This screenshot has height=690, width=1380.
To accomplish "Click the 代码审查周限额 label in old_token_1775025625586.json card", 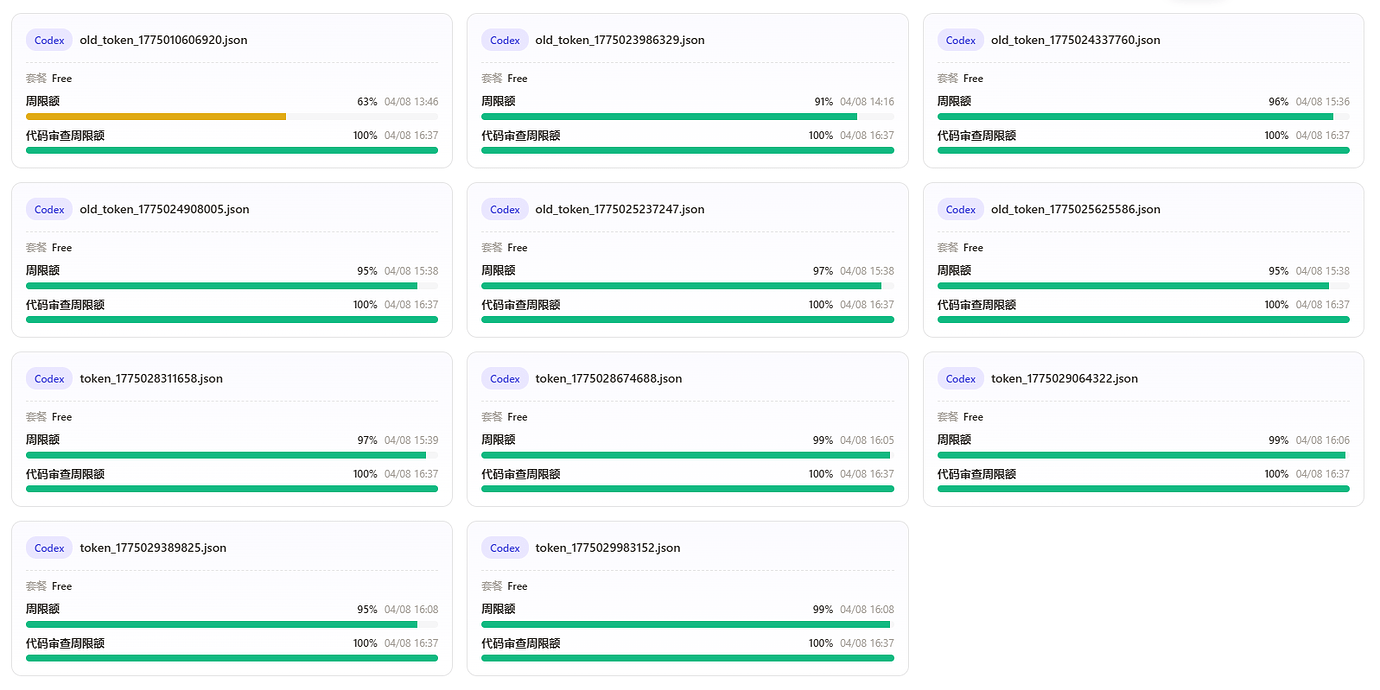I will [977, 305].
